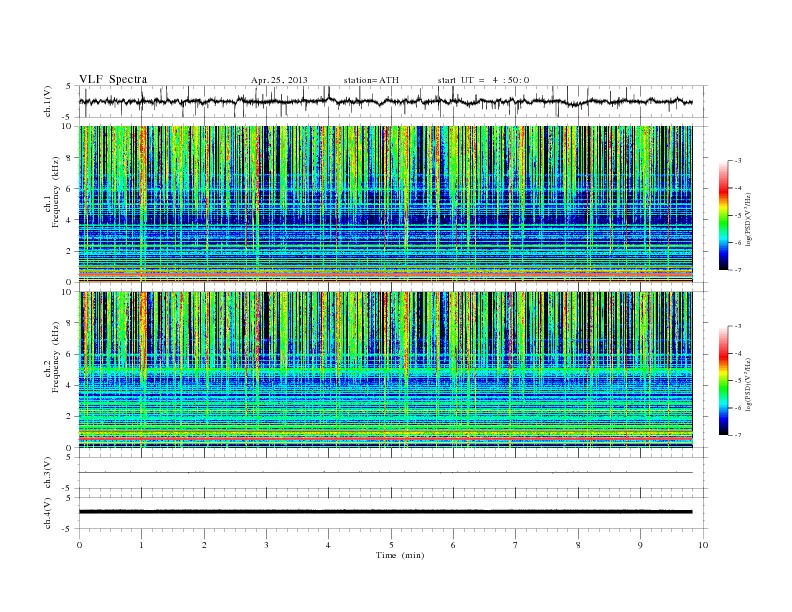Click the "4" tick on the time axis
792x612 pixels.
[328, 545]
